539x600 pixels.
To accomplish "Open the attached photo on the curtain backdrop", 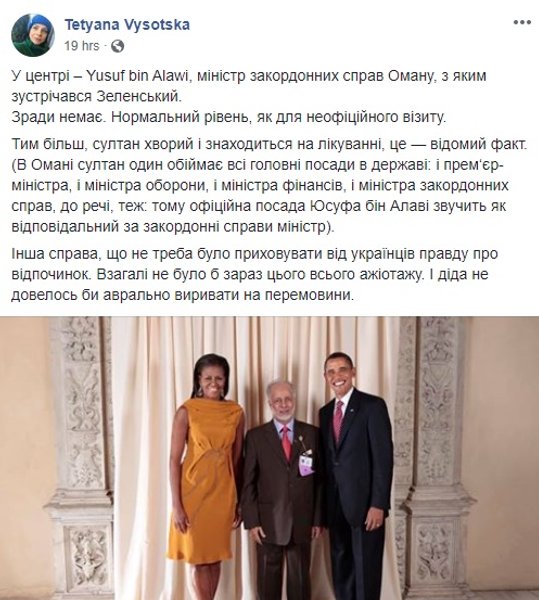I will [269, 458].
